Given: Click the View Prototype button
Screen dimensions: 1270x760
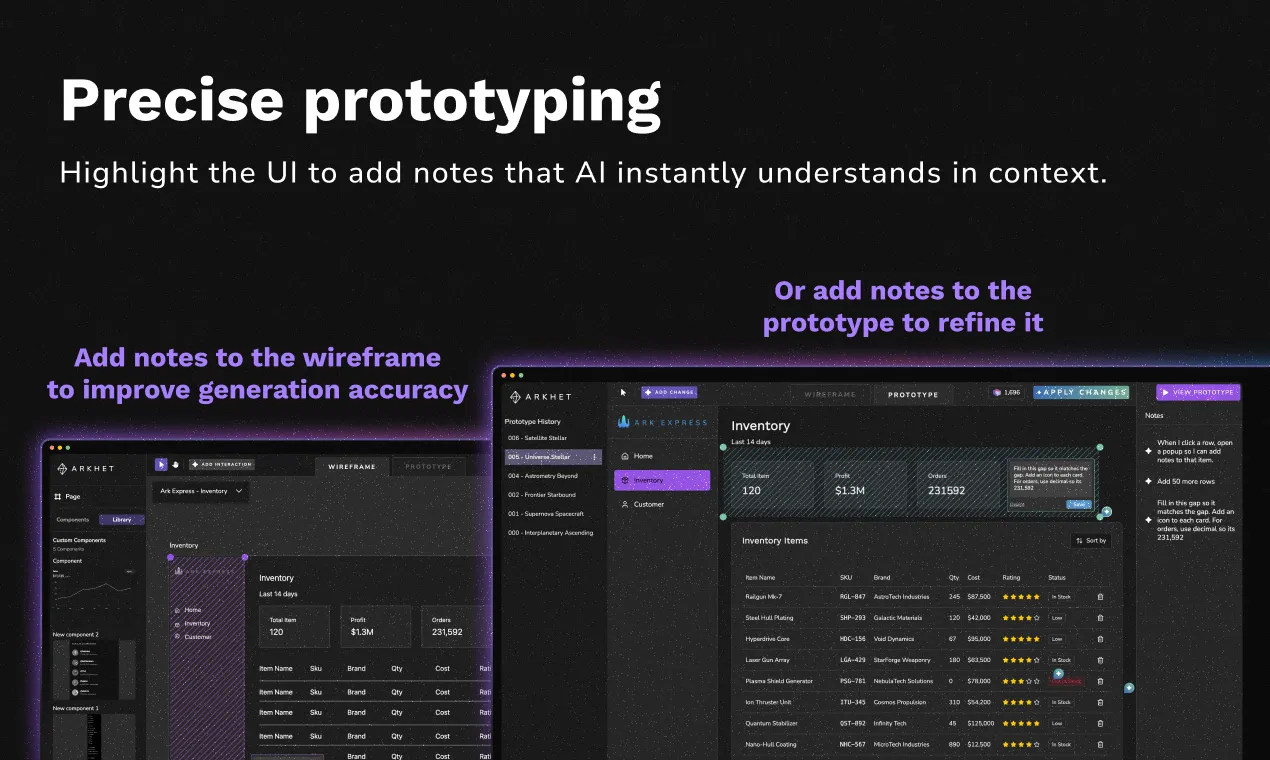Looking at the screenshot, I should click(1198, 392).
